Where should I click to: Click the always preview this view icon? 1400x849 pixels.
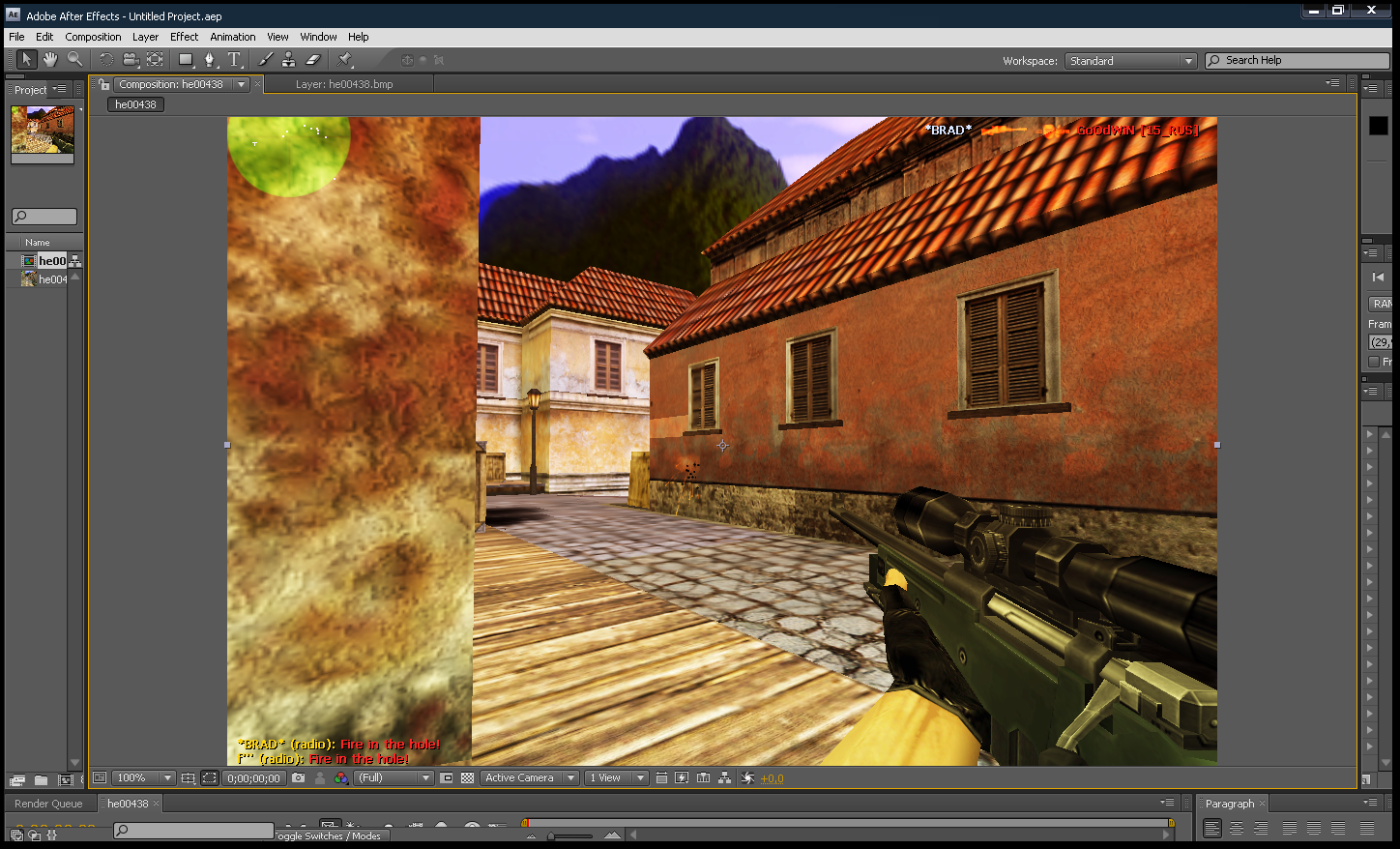pos(100,777)
